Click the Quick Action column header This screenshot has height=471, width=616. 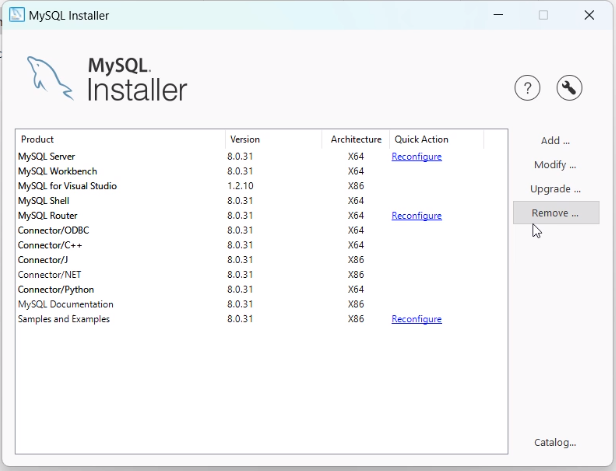[x=436, y=139]
